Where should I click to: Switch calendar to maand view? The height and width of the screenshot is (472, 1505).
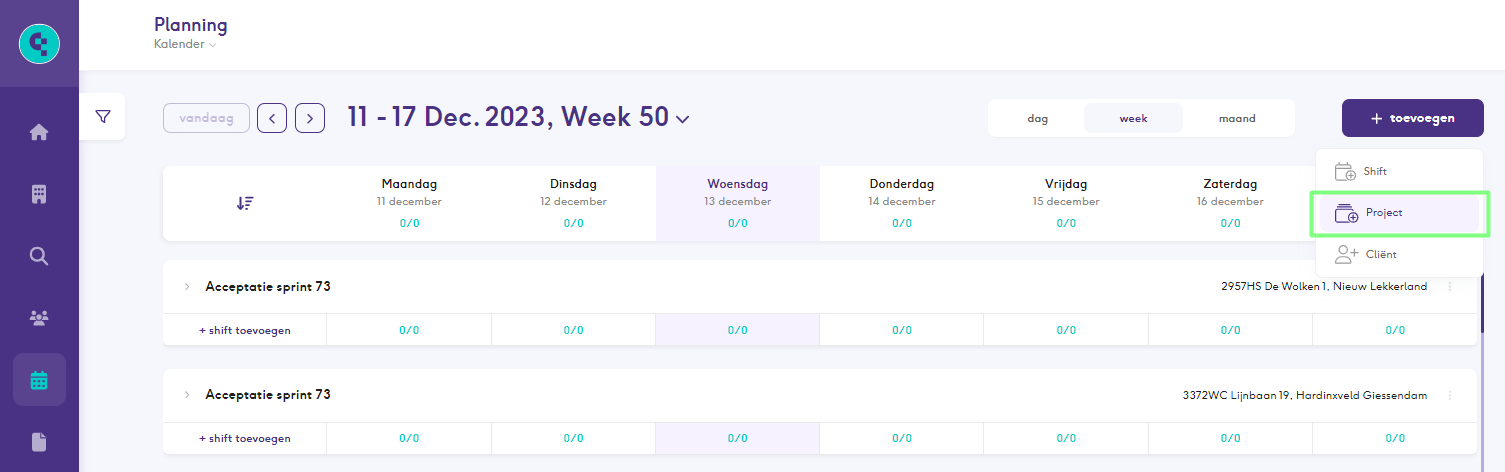(1236, 118)
